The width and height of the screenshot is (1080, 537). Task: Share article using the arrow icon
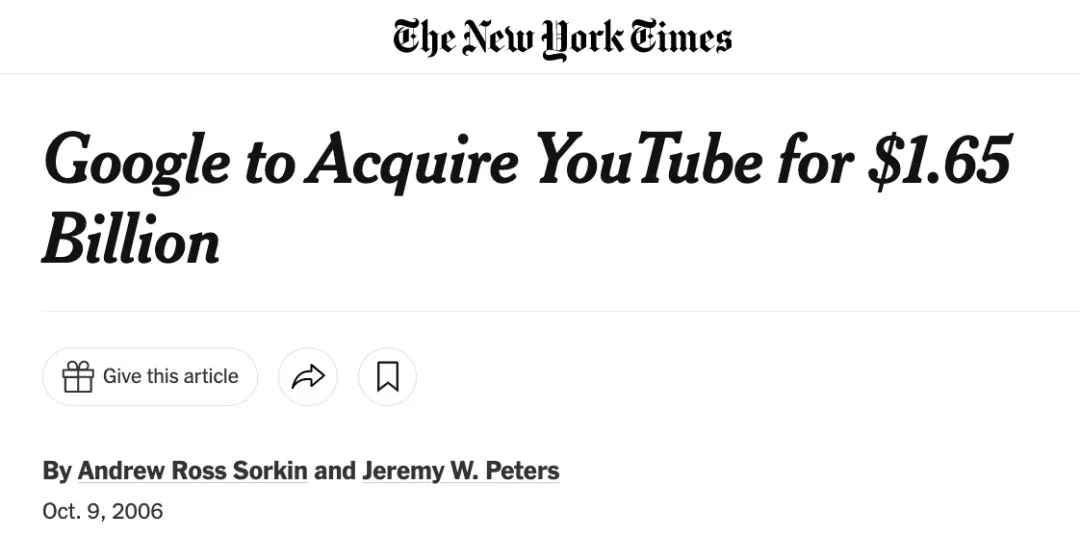tap(308, 377)
